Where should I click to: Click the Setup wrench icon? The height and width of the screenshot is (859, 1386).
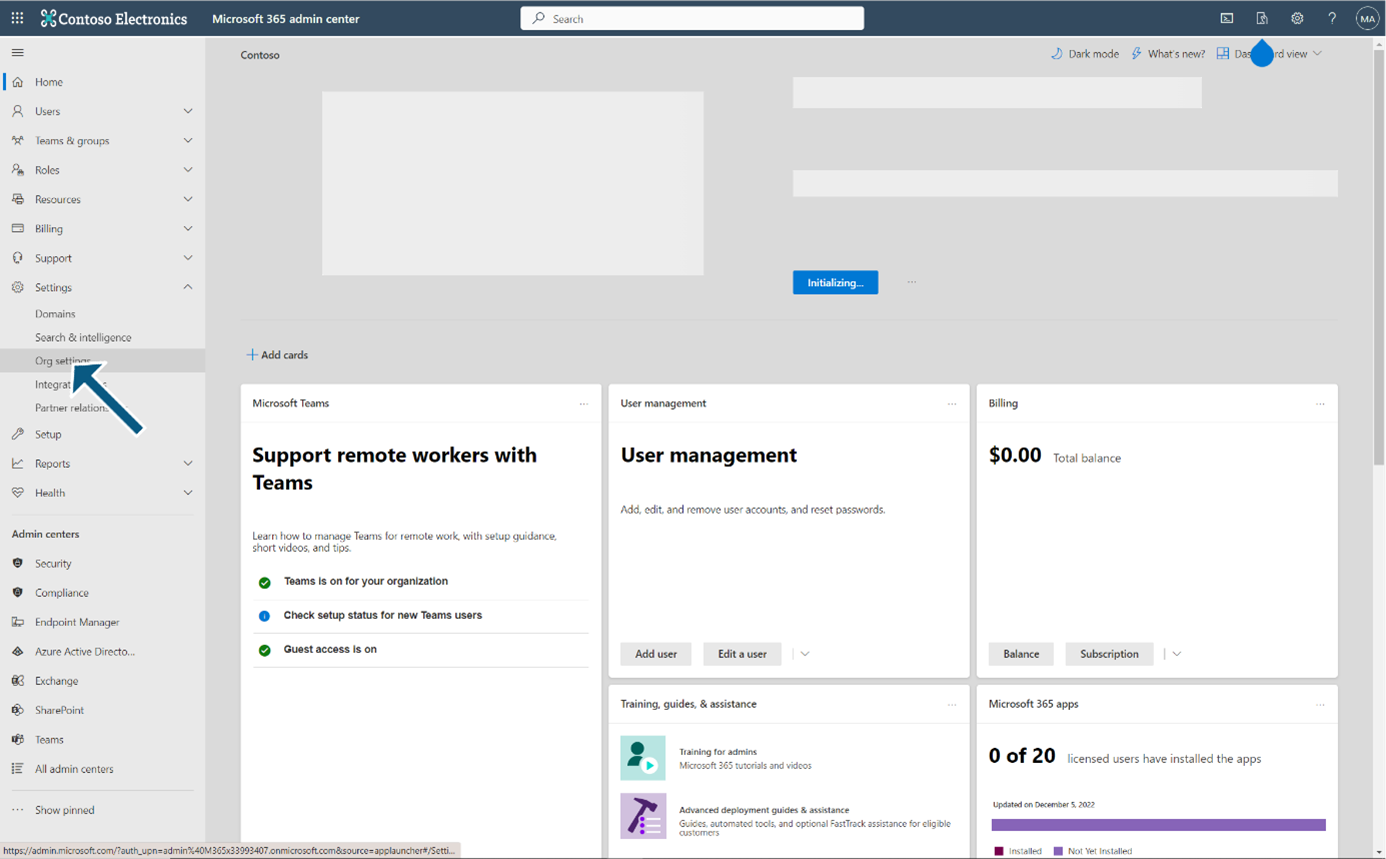point(17,434)
